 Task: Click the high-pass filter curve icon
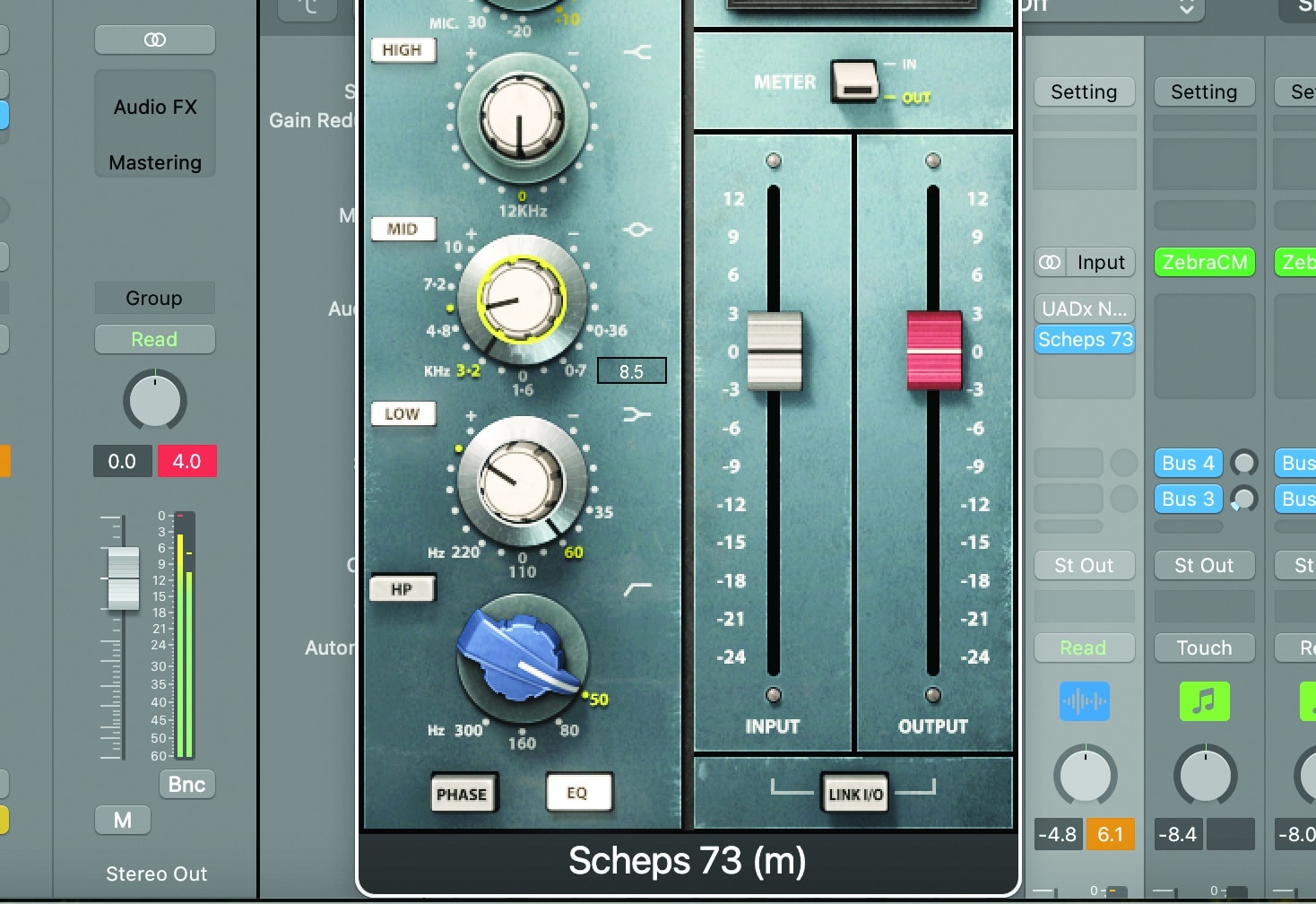coord(637,589)
